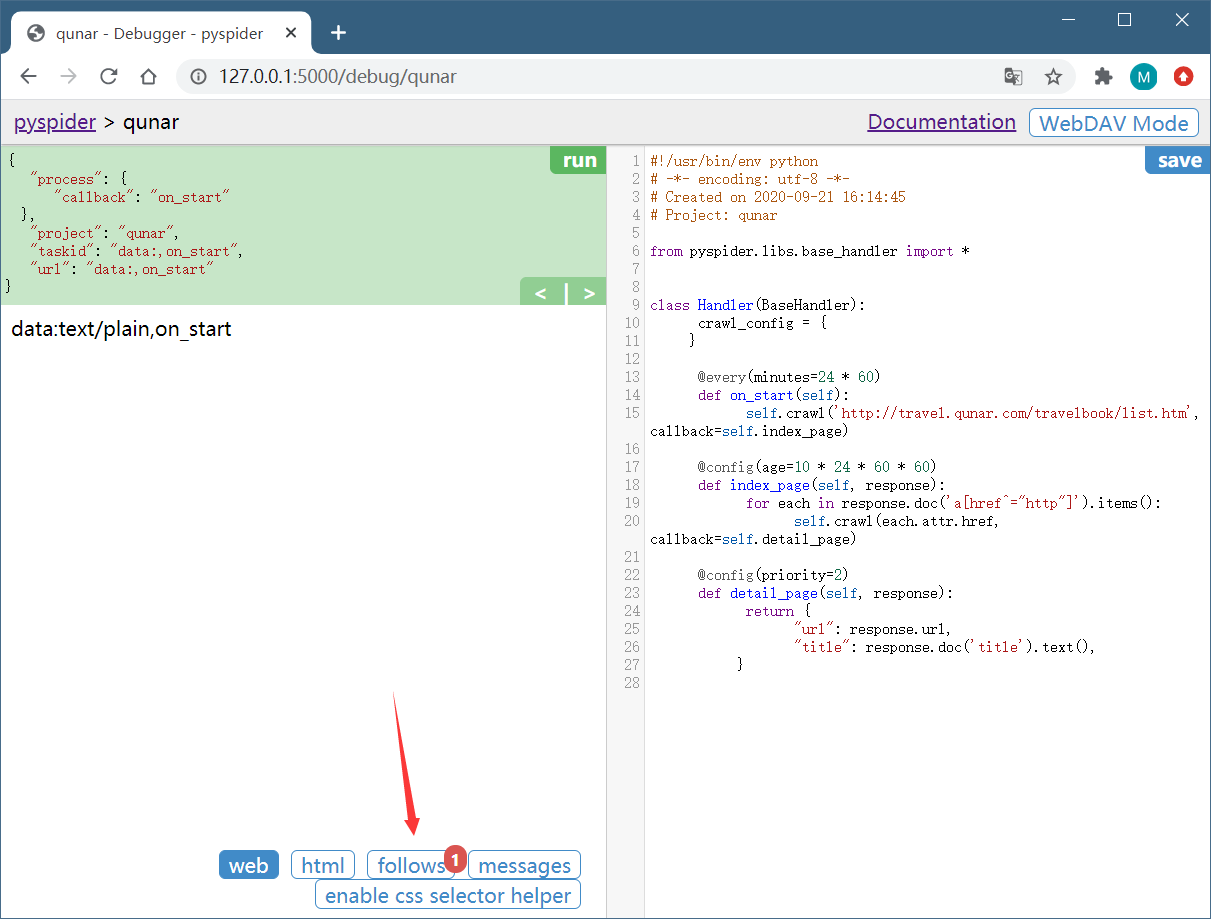This screenshot has width=1211, height=919.
Task: Switch to the html tab
Action: [x=323, y=865]
